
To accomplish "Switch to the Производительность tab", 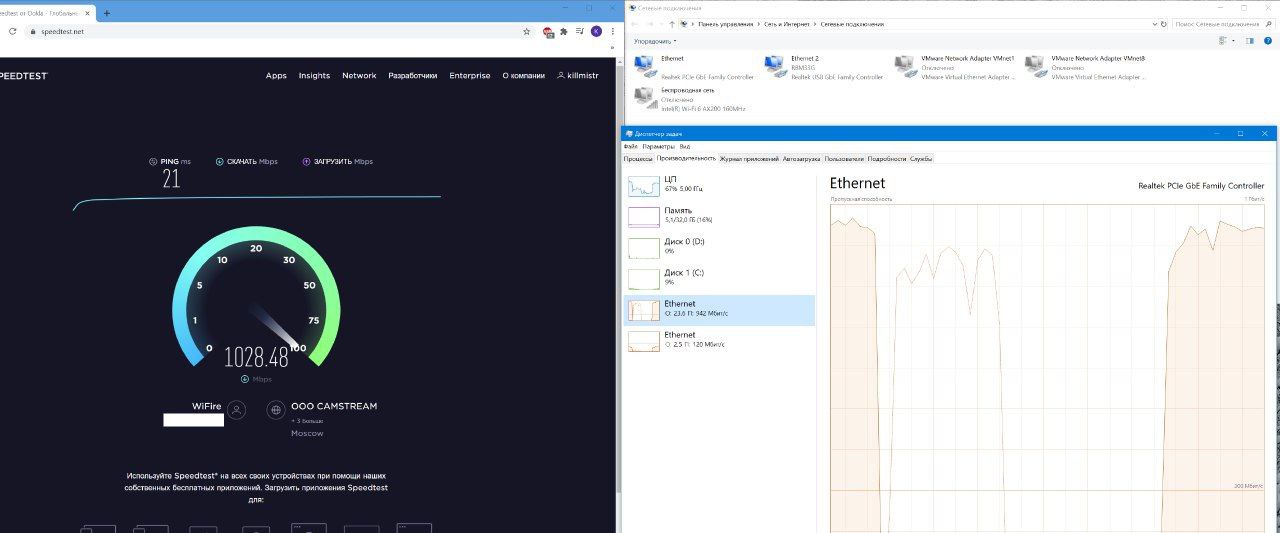I will 686,158.
